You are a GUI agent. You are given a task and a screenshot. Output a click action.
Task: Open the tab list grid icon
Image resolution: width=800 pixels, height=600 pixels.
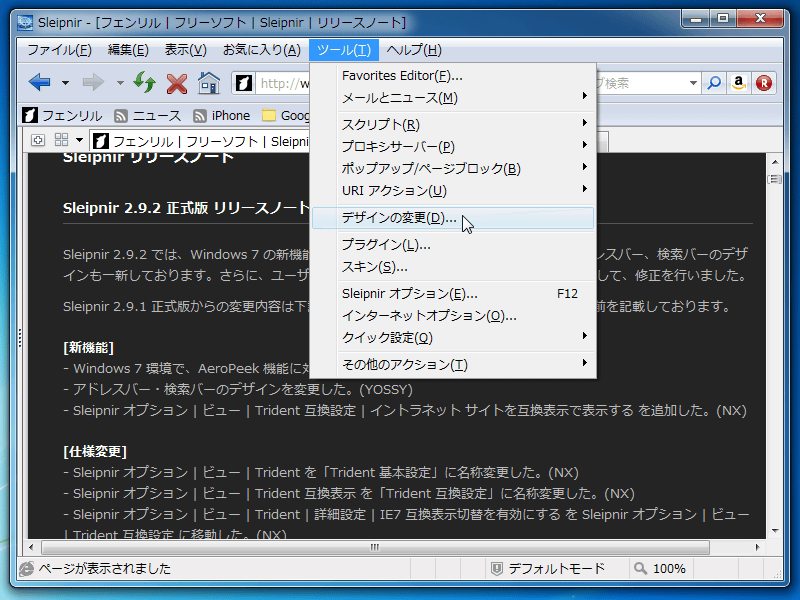coord(61,140)
